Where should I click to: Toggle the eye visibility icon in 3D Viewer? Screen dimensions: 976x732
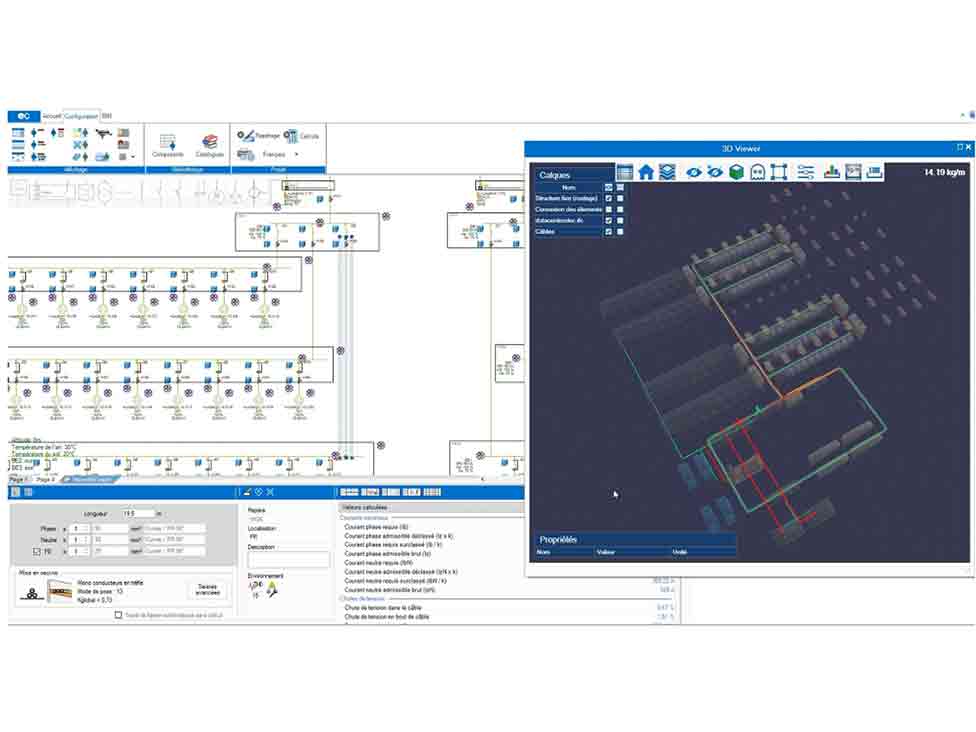click(693, 172)
